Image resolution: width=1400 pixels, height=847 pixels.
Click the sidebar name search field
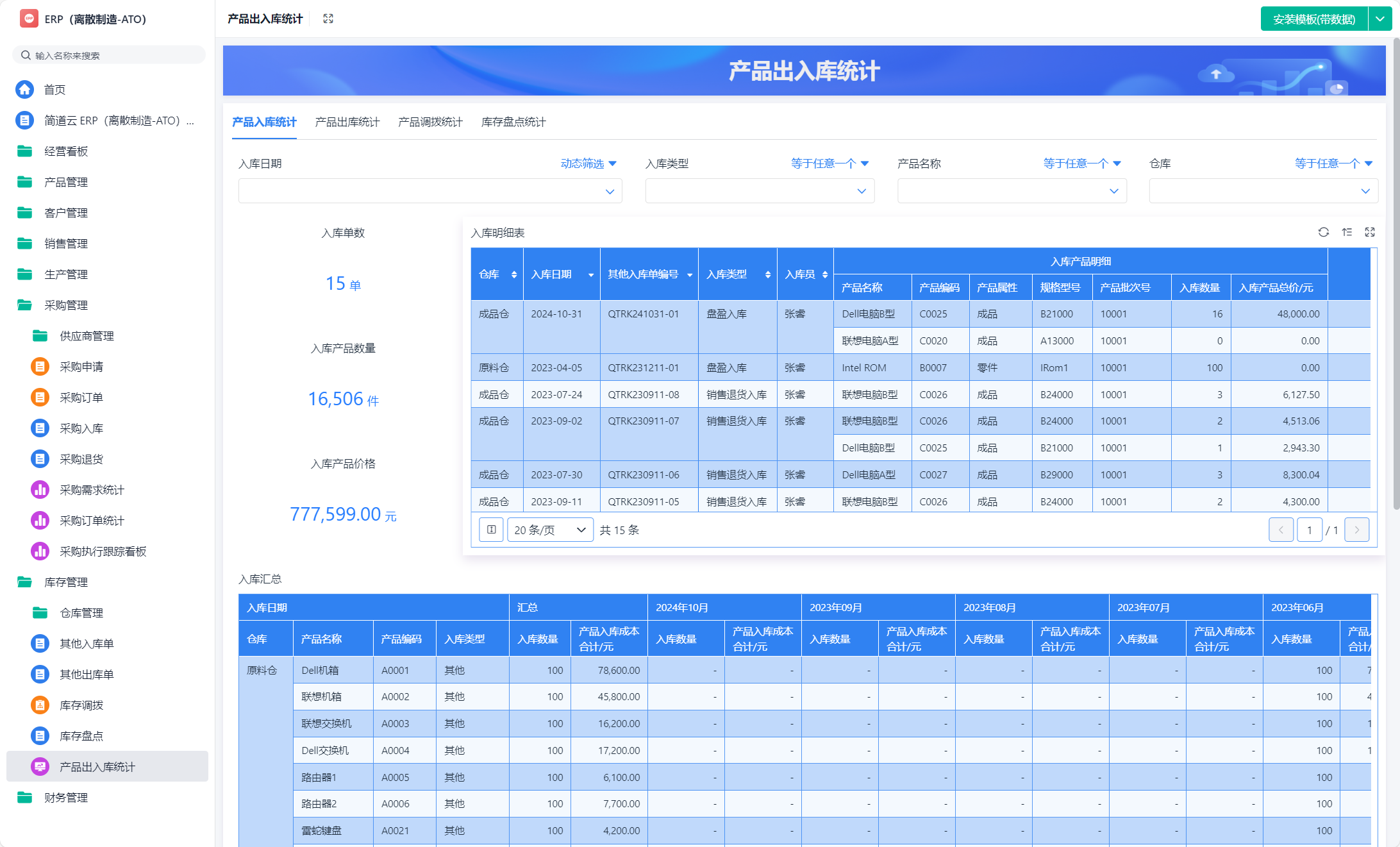109,55
